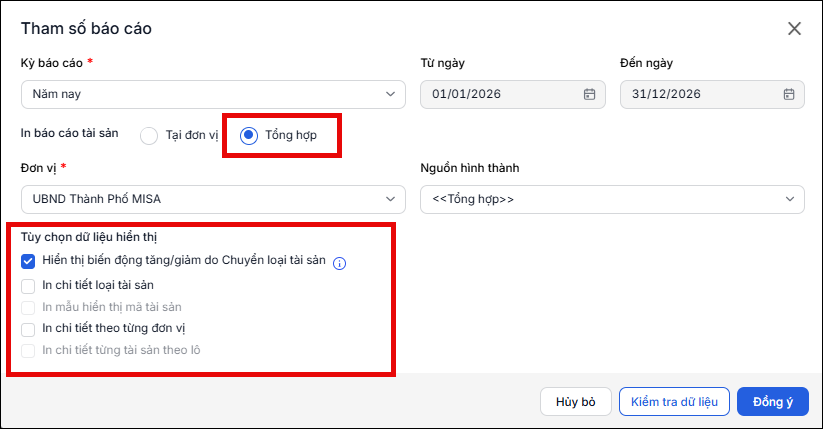Expand the Nguồn hình thành dropdown
Screen dimensions: 823x429
612,200
